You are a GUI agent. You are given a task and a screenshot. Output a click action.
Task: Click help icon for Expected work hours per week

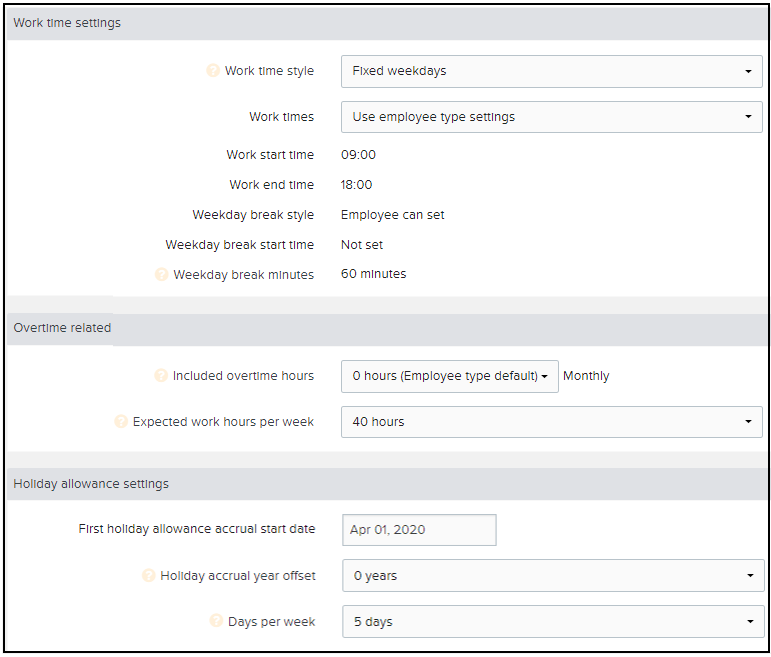click(122, 422)
